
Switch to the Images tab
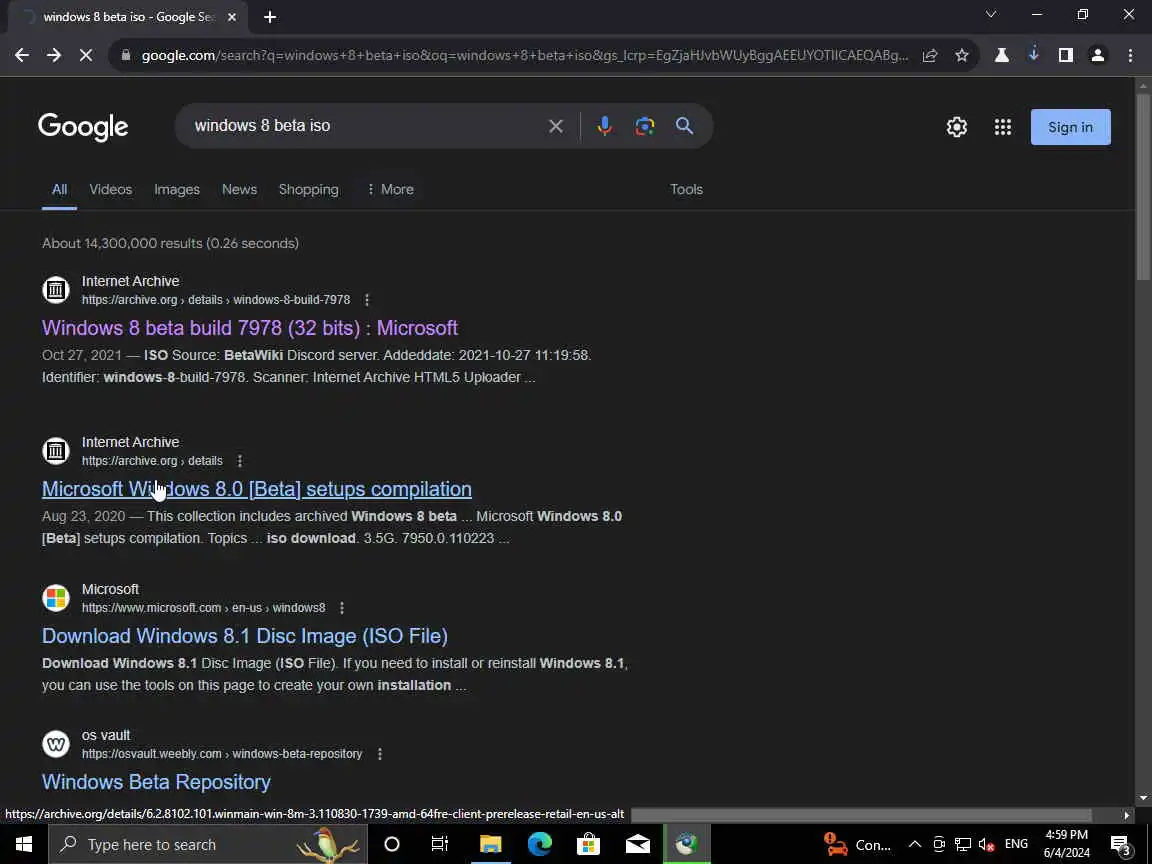(177, 190)
